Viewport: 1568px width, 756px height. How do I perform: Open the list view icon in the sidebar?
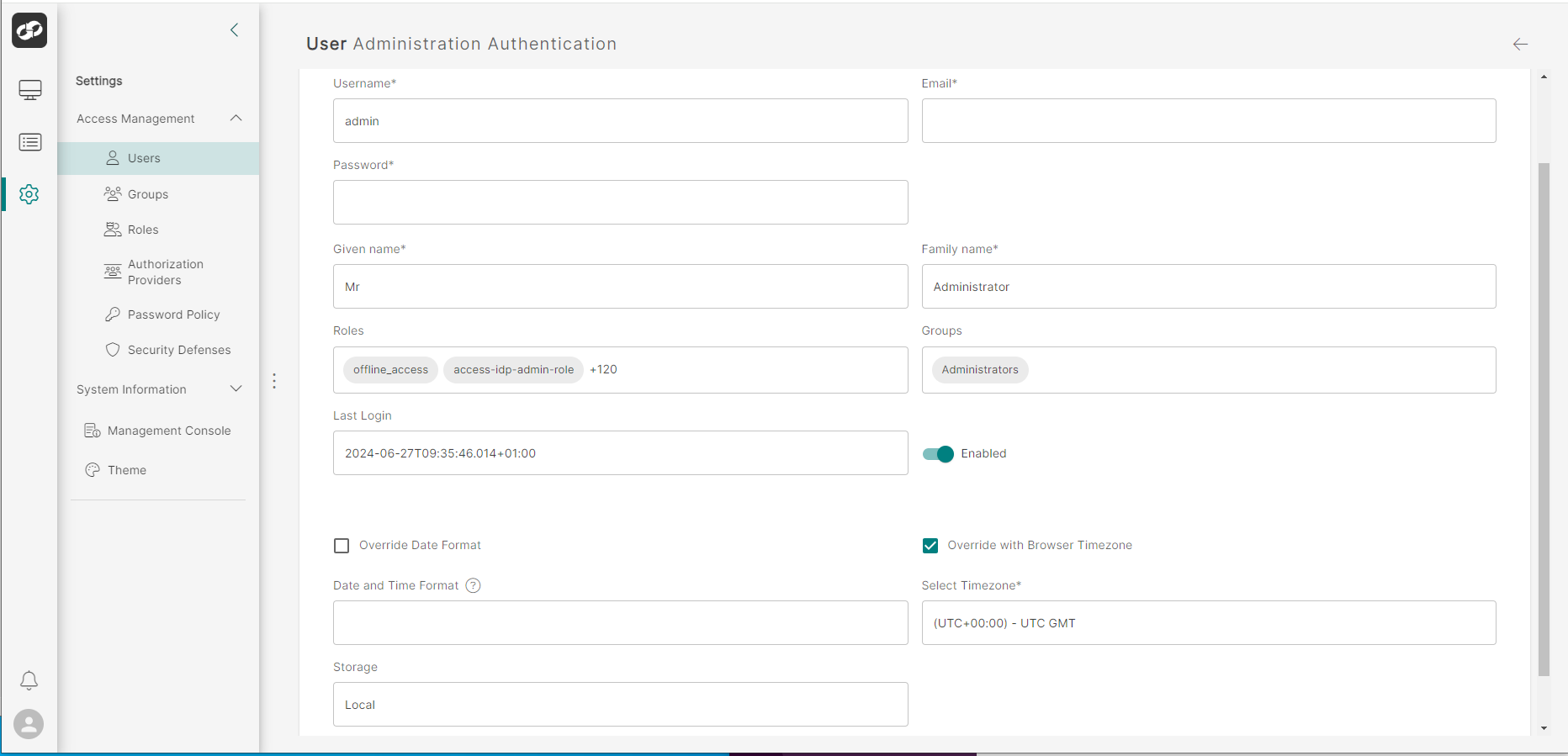pyautogui.click(x=30, y=142)
